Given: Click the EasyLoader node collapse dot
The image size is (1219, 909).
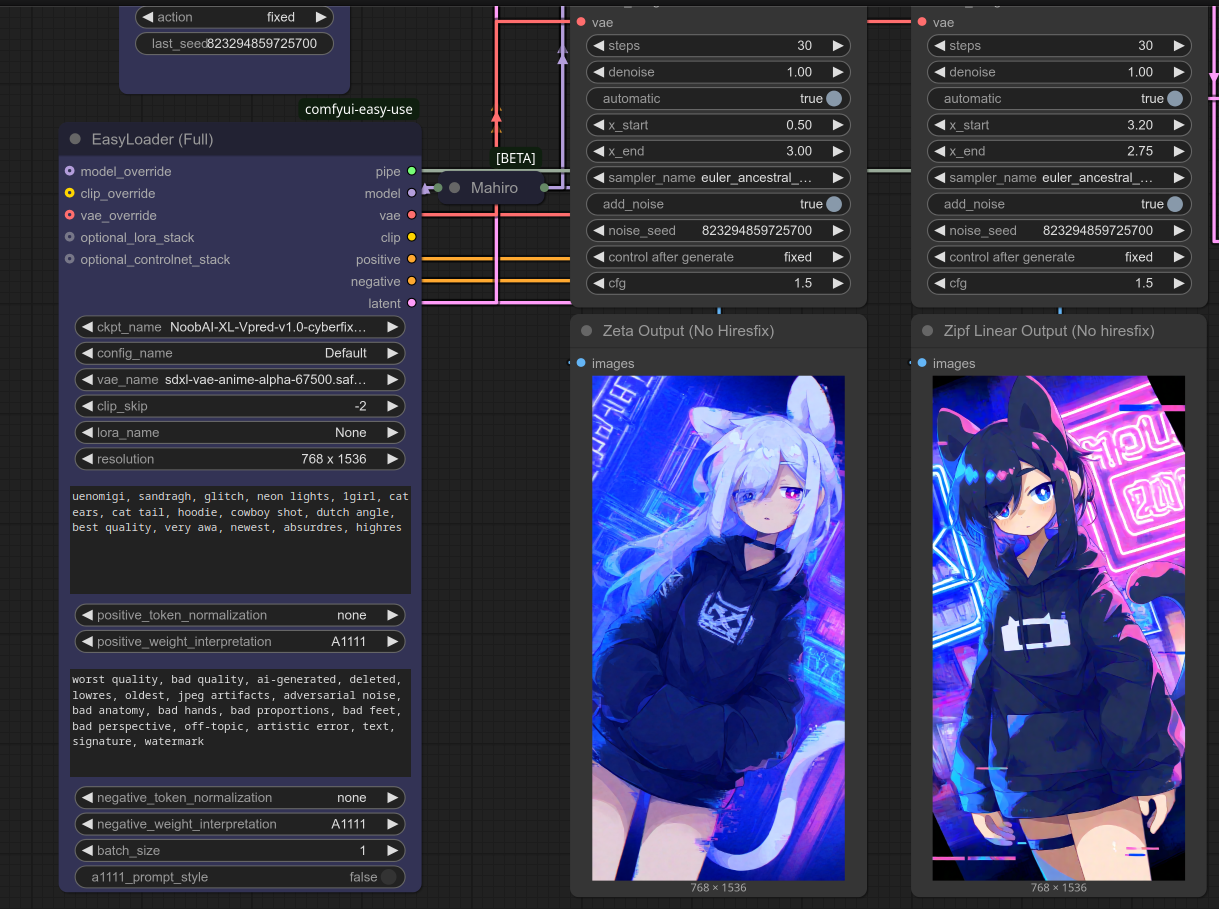Looking at the screenshot, I should [x=75, y=139].
